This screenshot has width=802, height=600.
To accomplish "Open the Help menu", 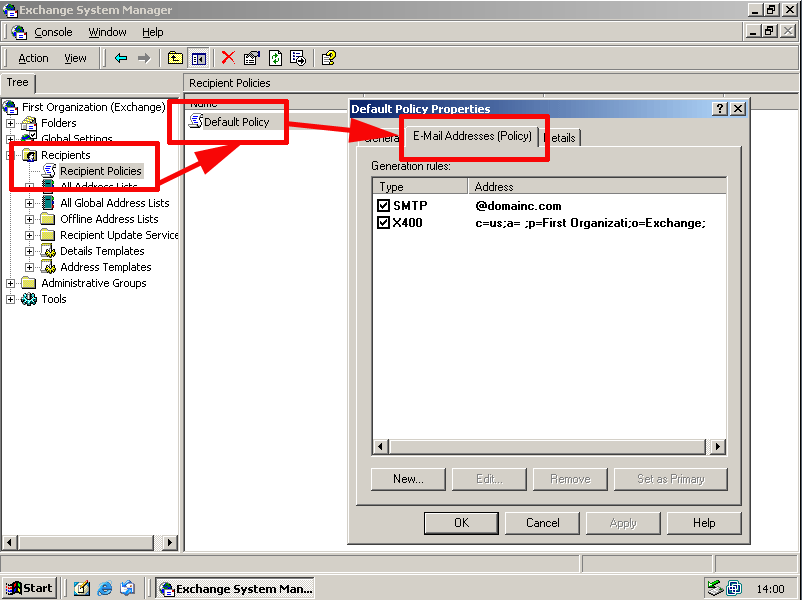I will 152,32.
